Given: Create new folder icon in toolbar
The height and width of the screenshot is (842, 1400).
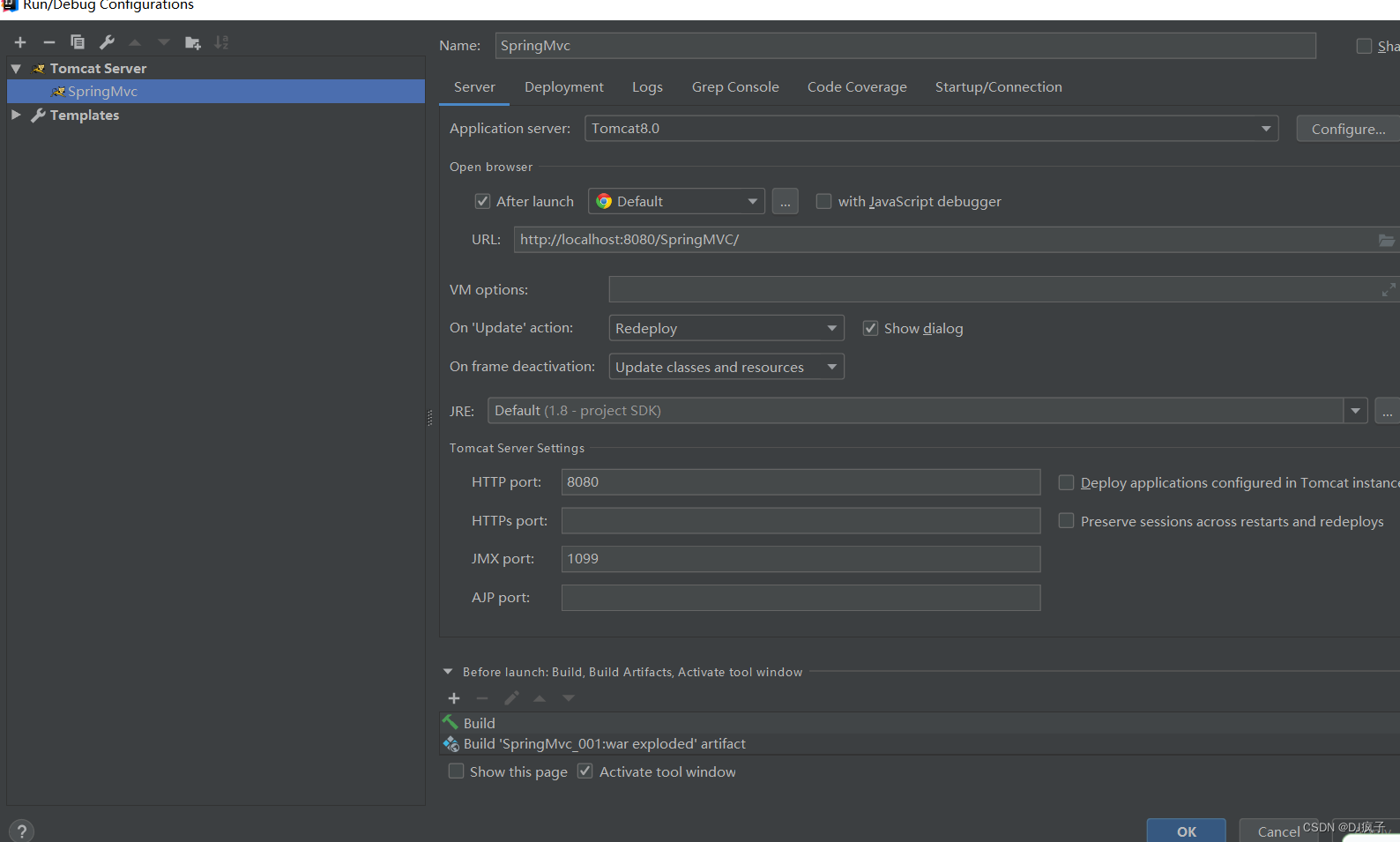Looking at the screenshot, I should (x=193, y=42).
